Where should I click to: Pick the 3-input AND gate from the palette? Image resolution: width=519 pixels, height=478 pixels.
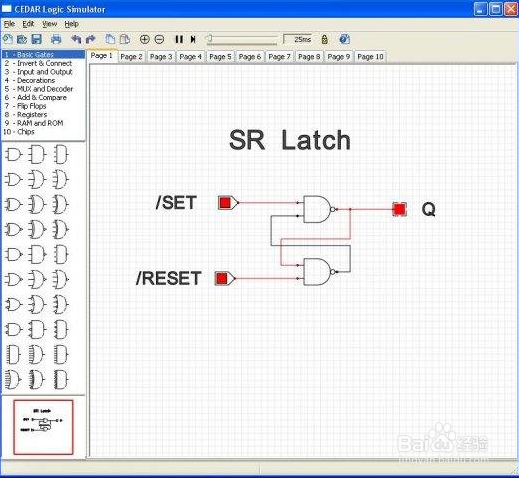[x=37, y=154]
